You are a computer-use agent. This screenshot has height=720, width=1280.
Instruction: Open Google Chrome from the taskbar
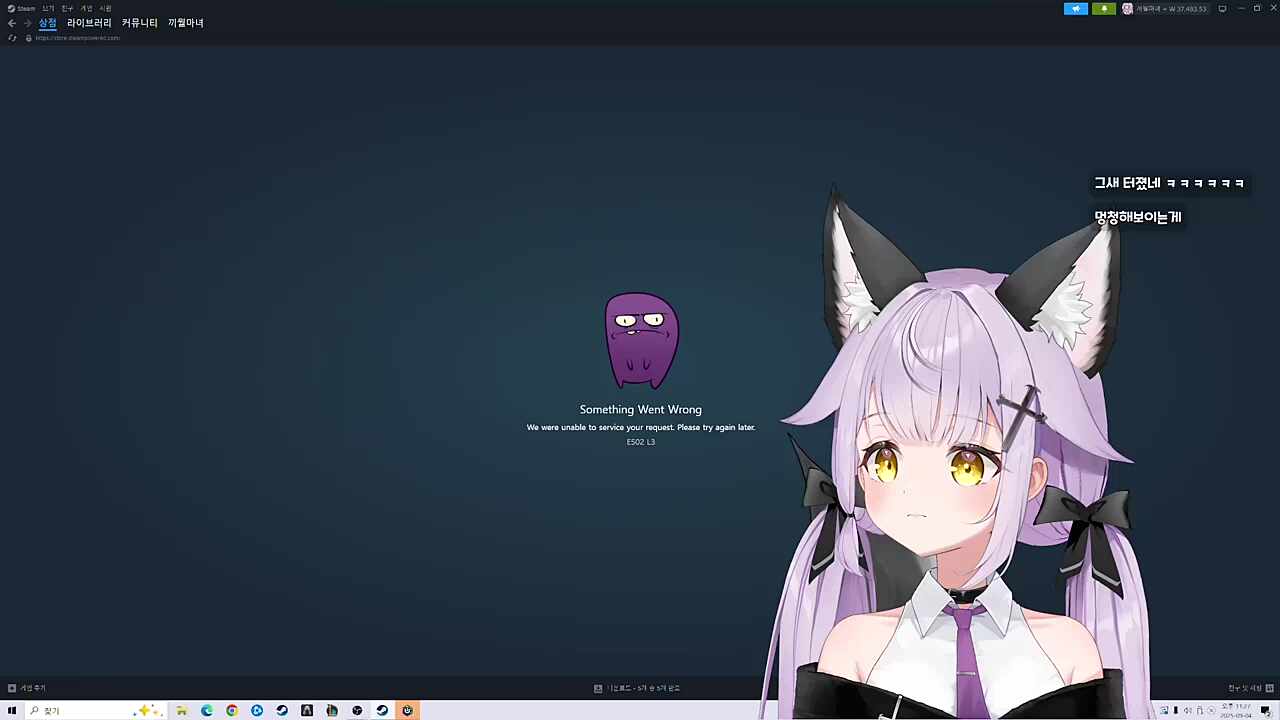click(x=232, y=711)
